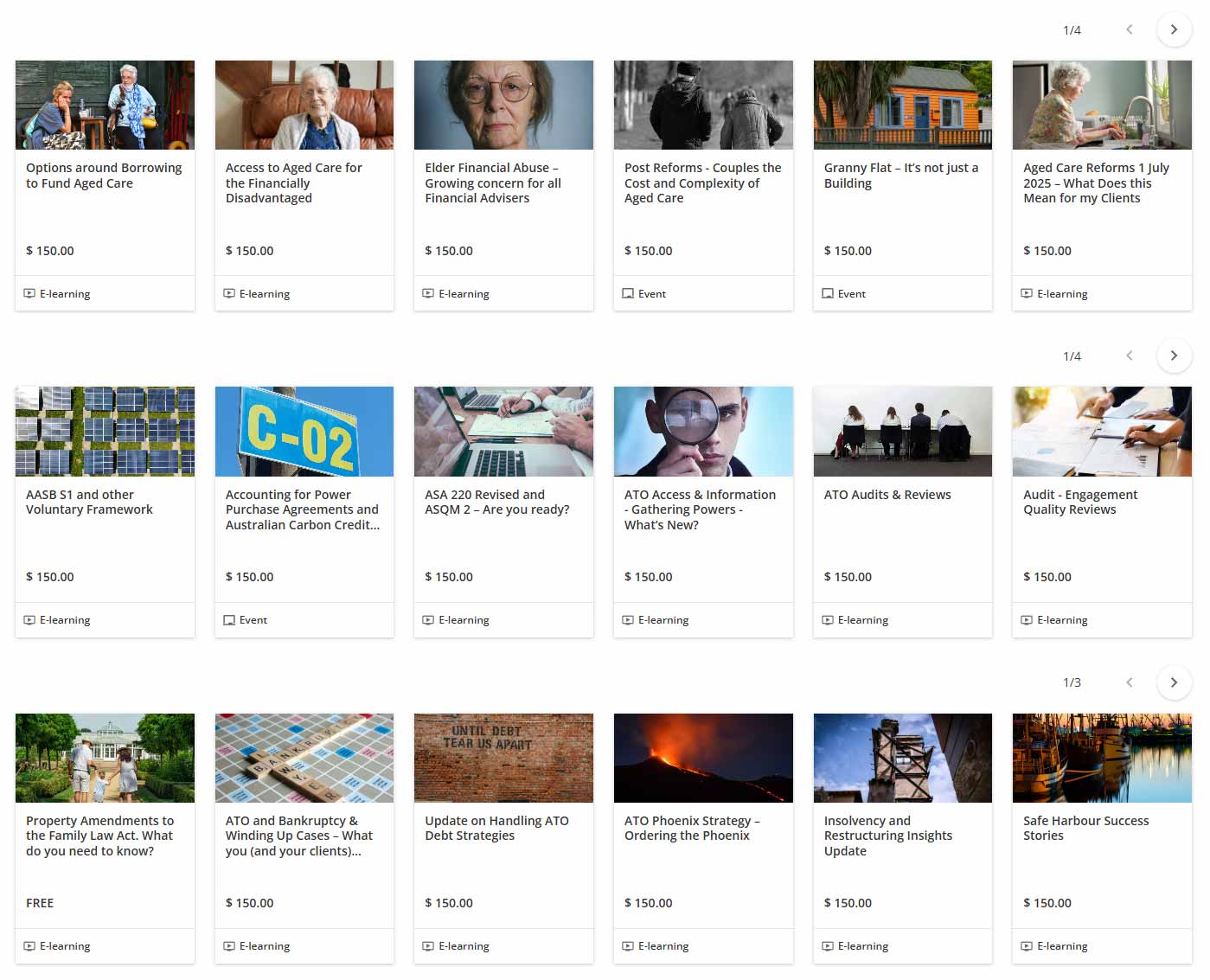This screenshot has height=980, width=1210.
Task: Open Access to Aged Care for Financially Disadvantaged
Action: coord(293,183)
